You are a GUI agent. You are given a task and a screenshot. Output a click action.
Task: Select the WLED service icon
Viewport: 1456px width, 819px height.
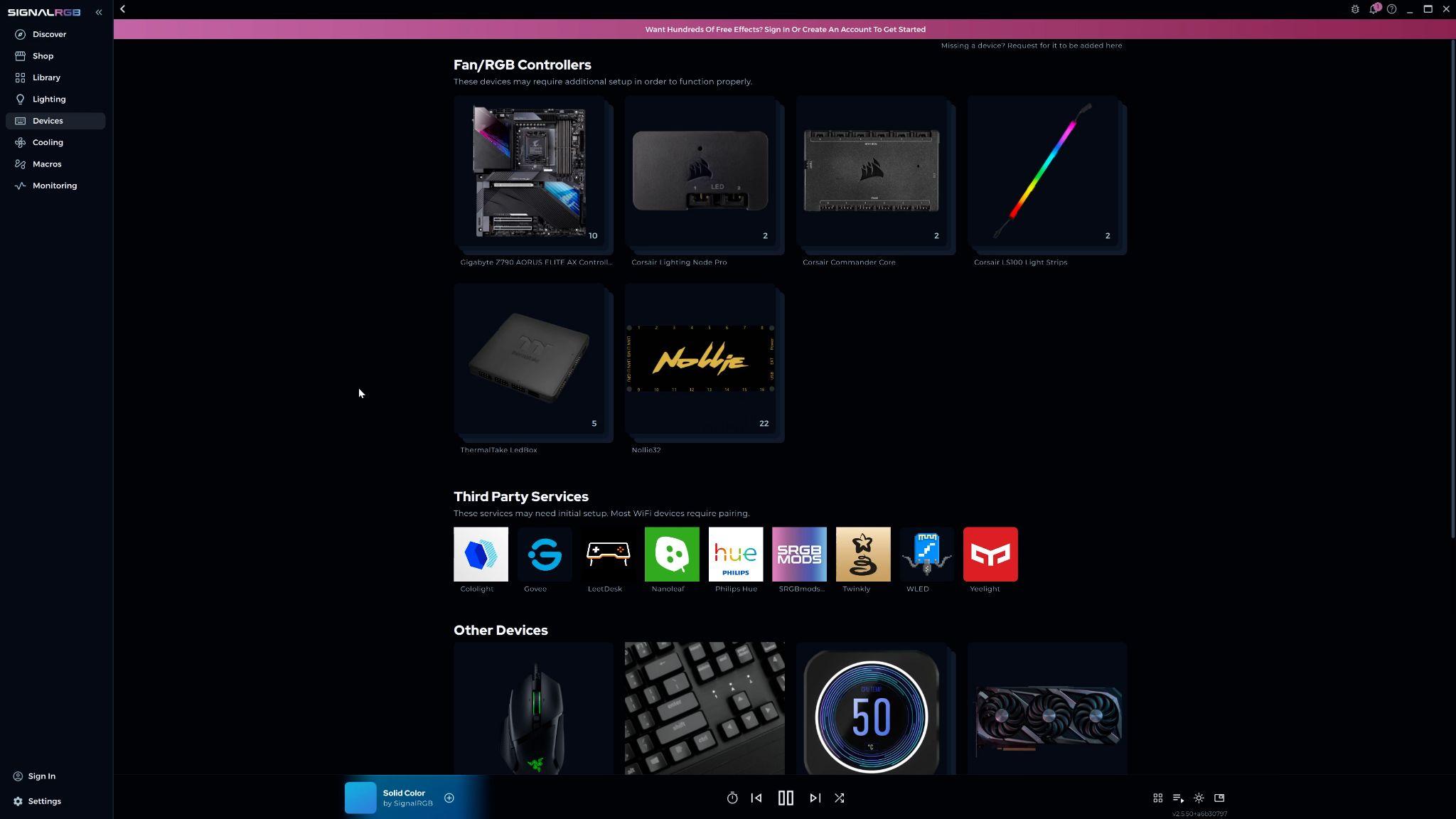tap(926, 554)
